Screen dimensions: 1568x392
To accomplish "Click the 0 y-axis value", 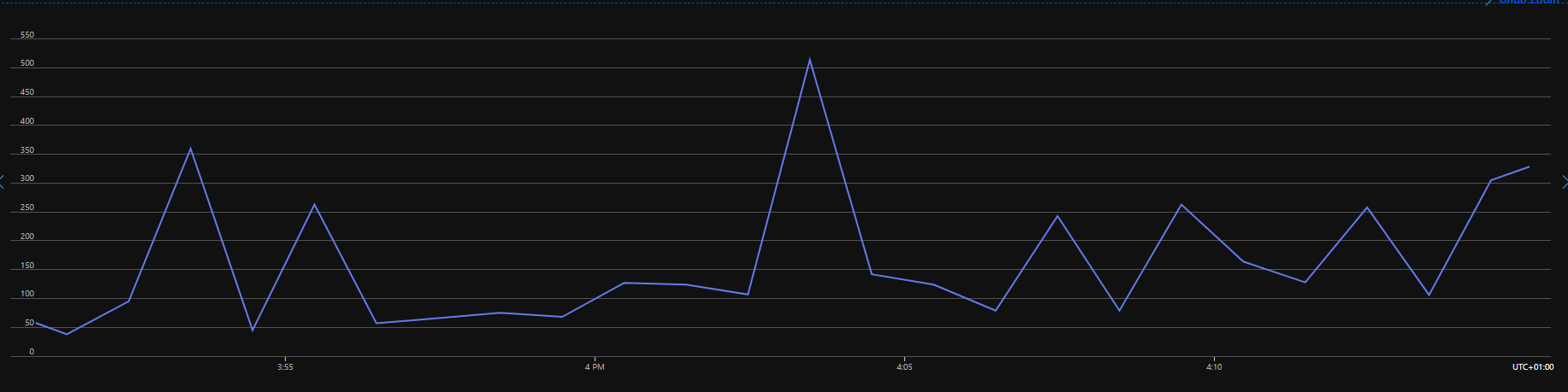I will (x=32, y=352).
